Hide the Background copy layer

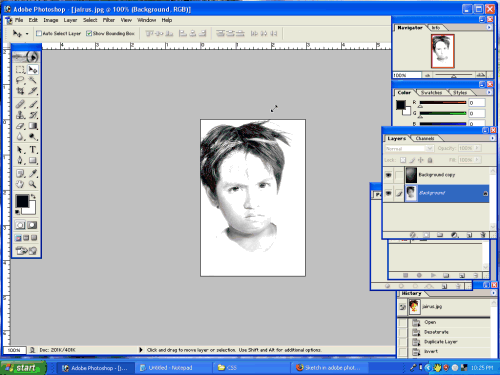tap(388, 175)
